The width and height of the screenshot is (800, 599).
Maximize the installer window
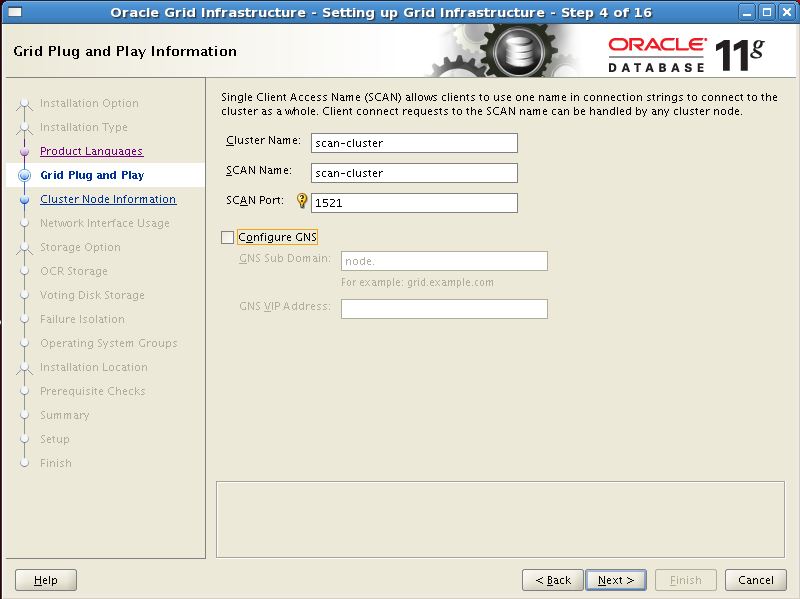coord(767,12)
